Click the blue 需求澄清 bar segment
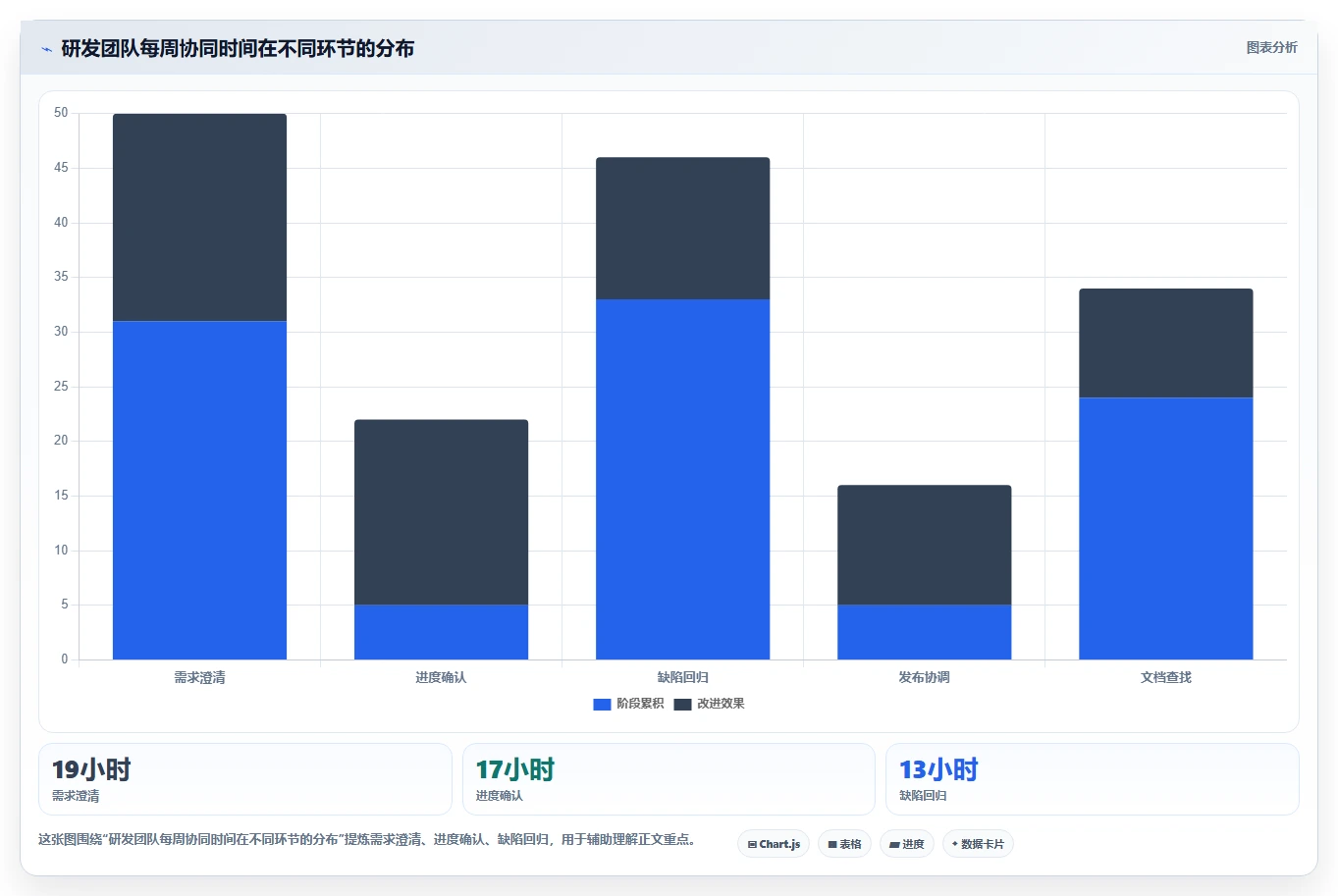 pos(199,490)
